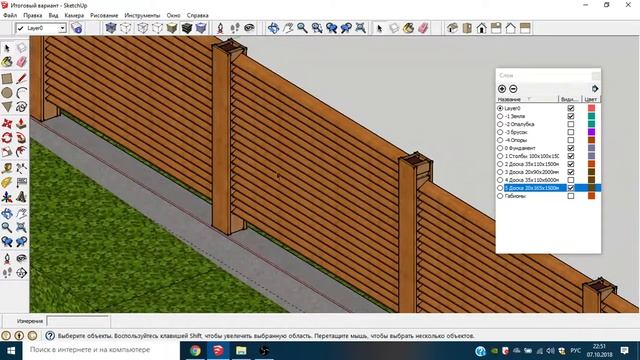Click the Add Layer plus button
Image resolution: width=640 pixels, height=360 pixels.
pos(502,89)
